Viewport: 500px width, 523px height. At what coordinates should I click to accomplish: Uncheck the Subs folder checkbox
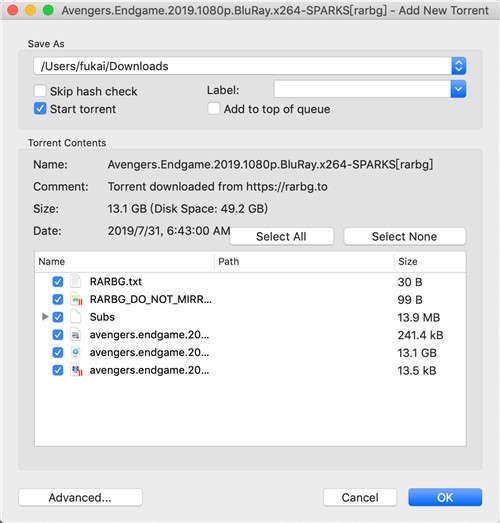point(58,317)
